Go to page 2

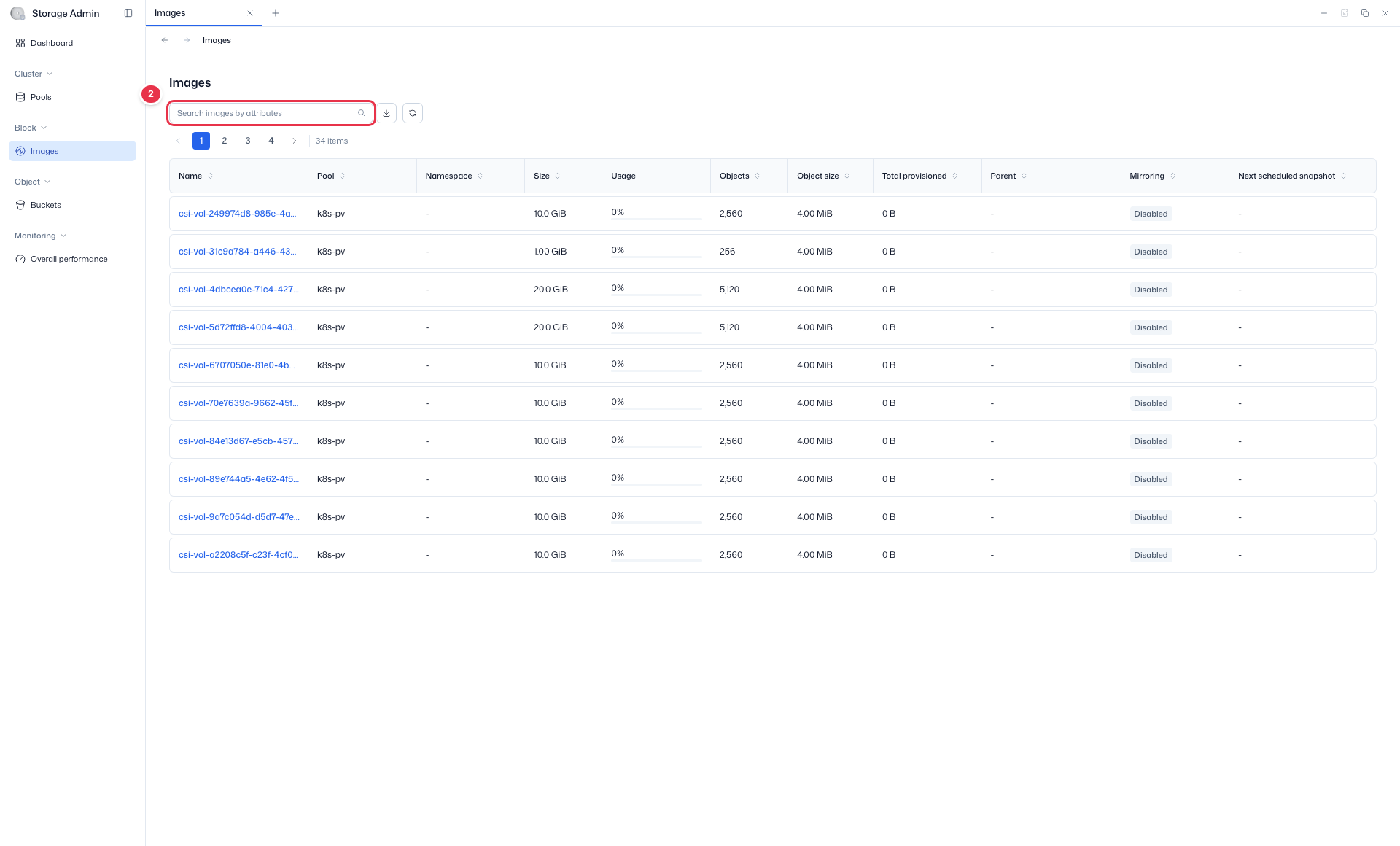click(x=225, y=141)
